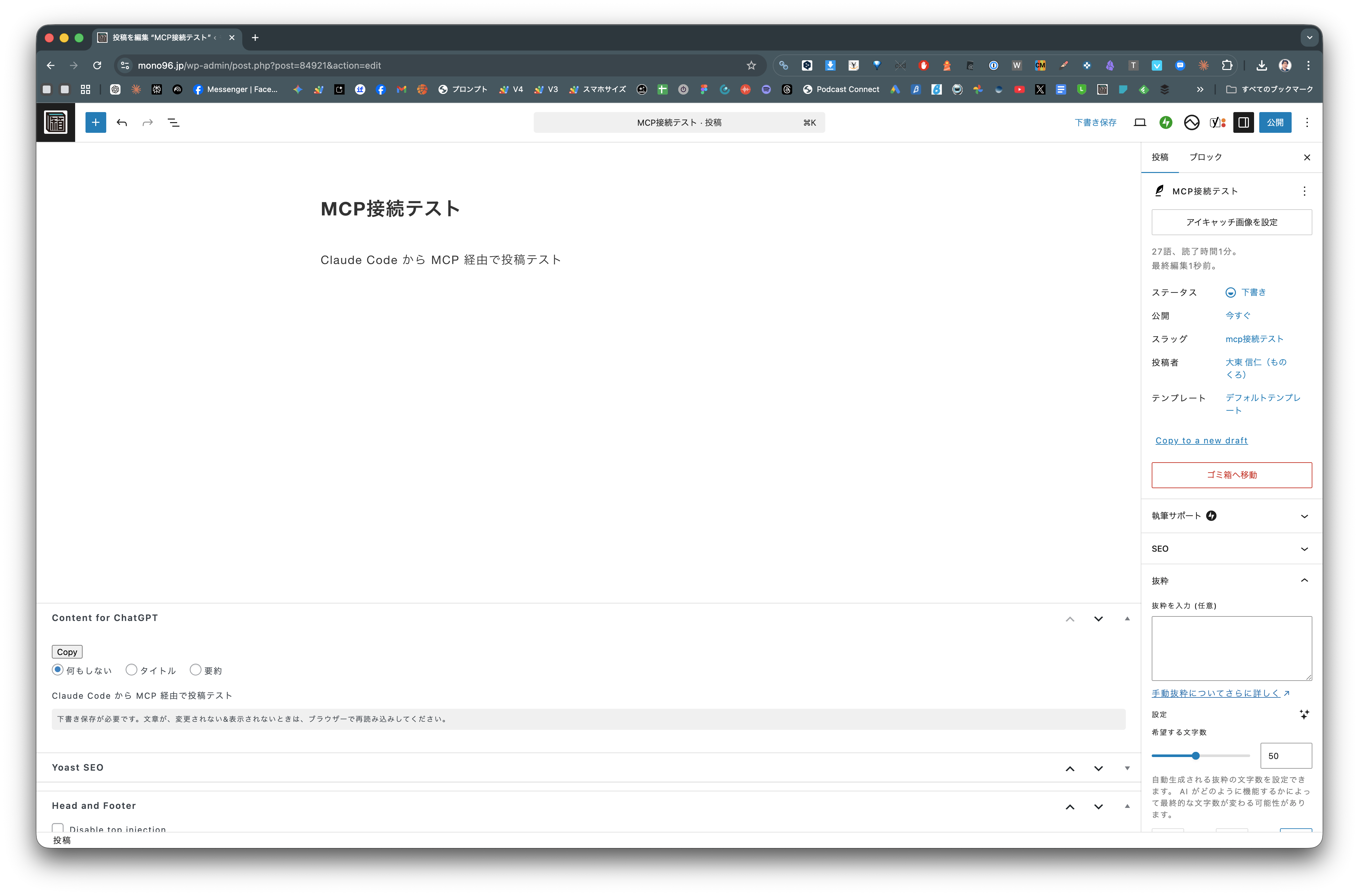Select the 要約 radio button

(195, 670)
